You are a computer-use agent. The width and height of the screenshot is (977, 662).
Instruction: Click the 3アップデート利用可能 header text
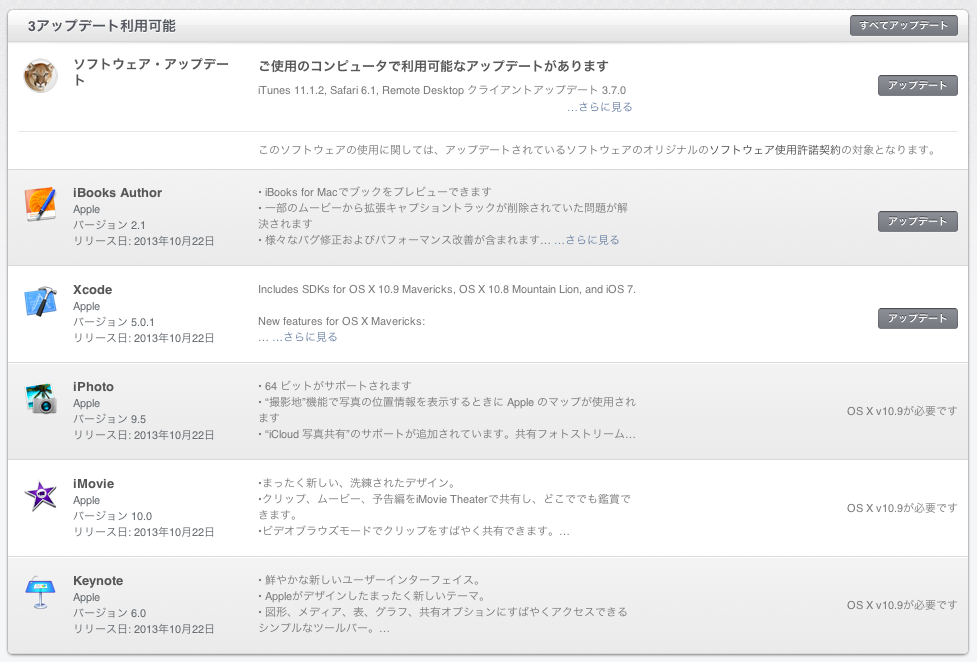click(x=102, y=26)
